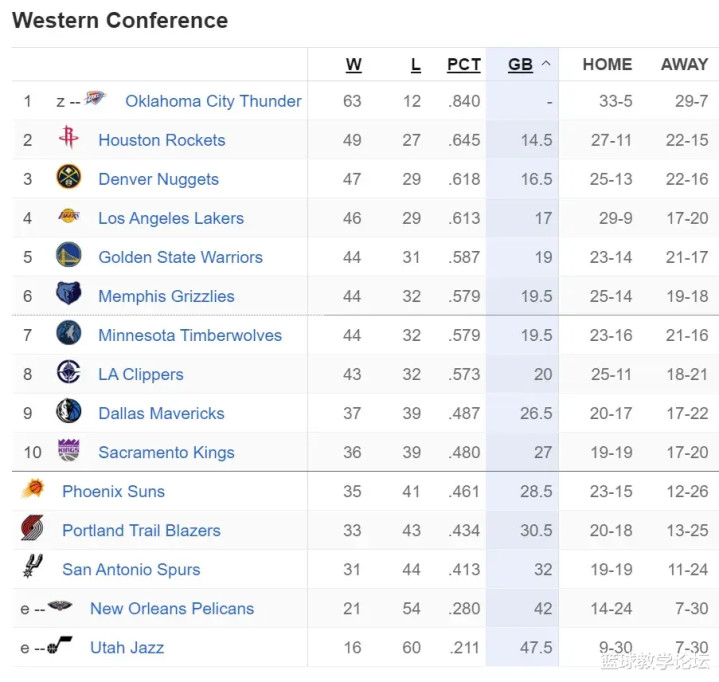The height and width of the screenshot is (682, 719).
Task: Sort table by L losses header
Action: click(x=415, y=65)
